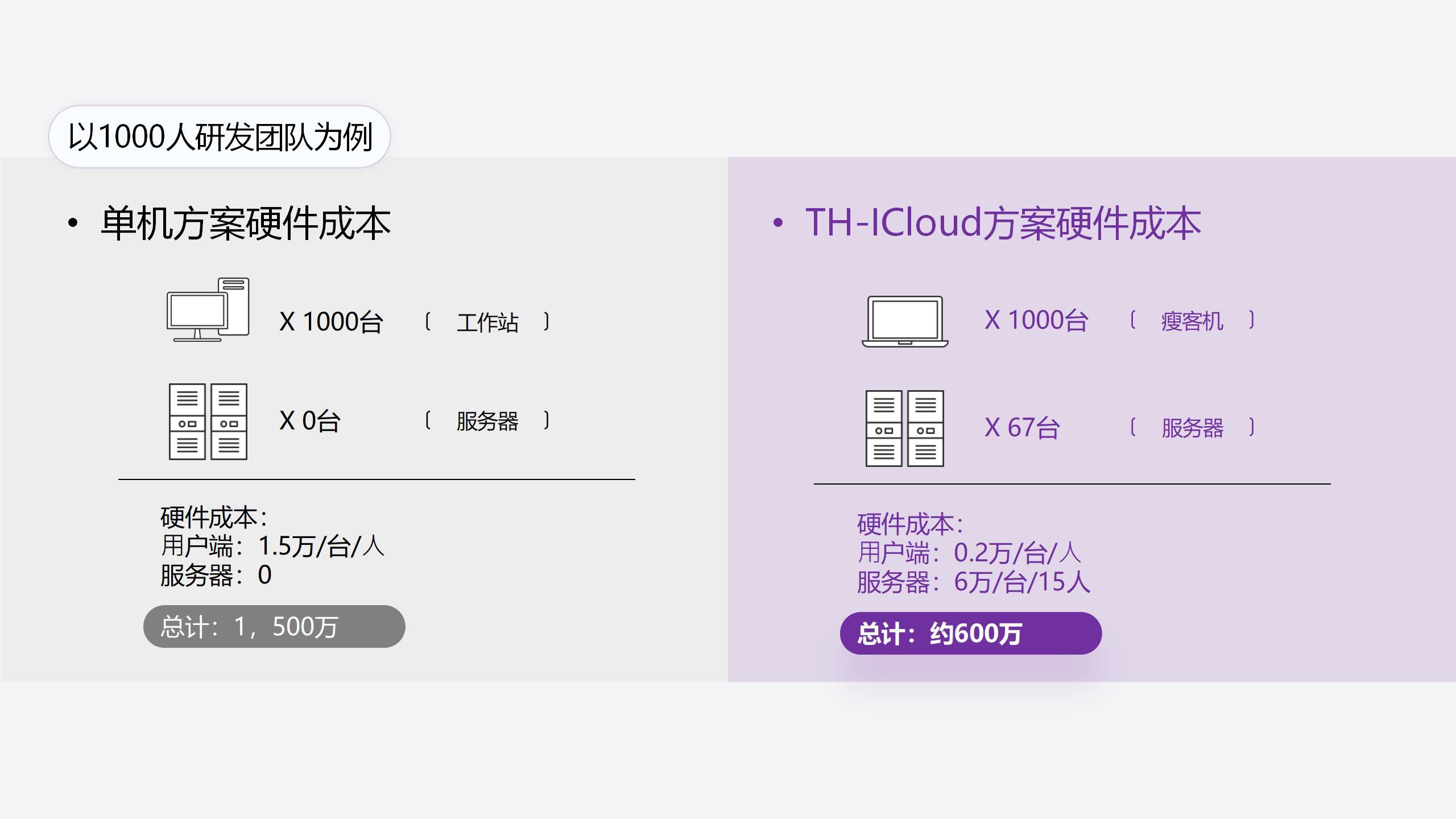Click the gray 总计：1，500万 badge
This screenshot has width=1456, height=819.
coord(274,626)
